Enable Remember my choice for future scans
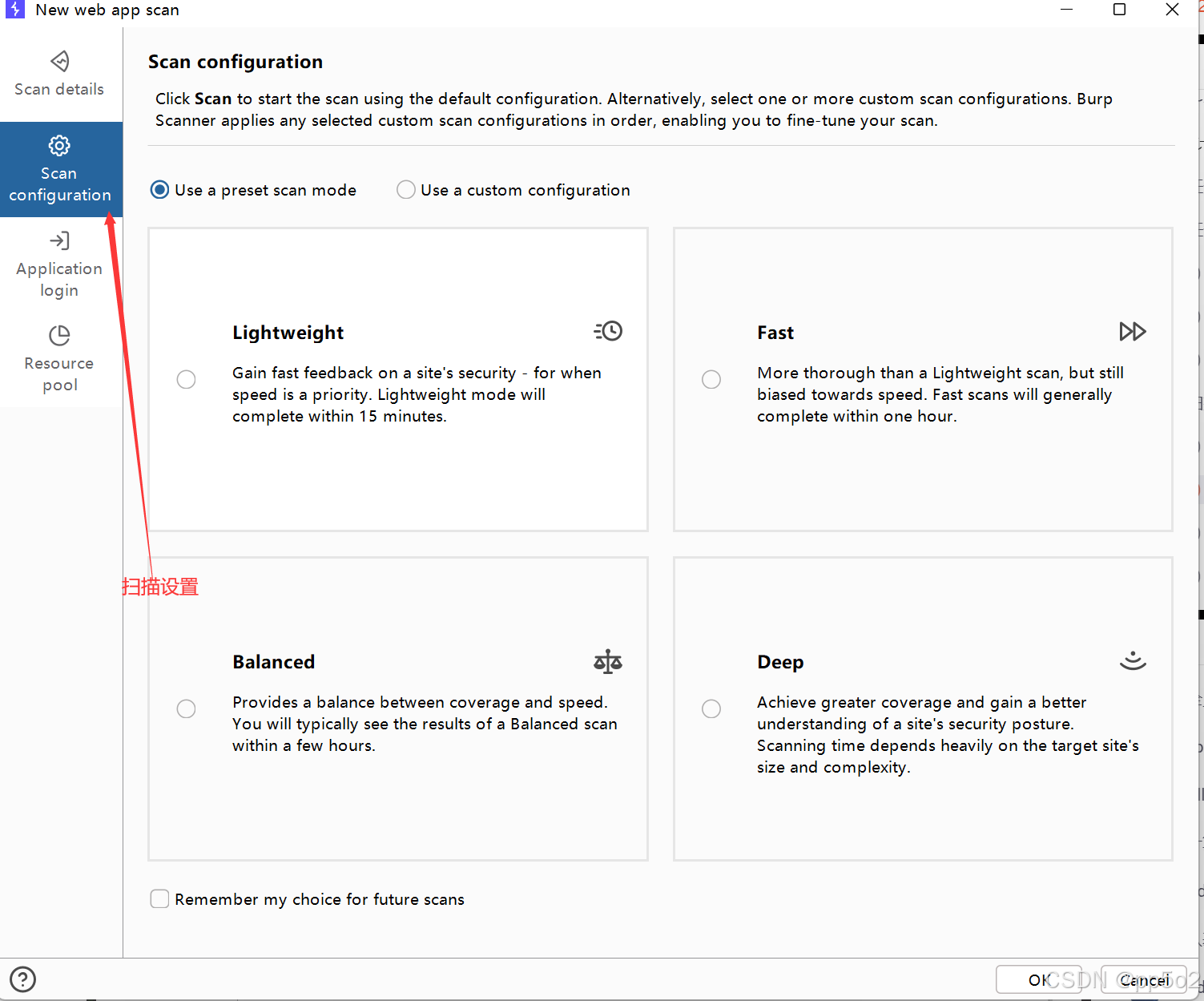 [160, 898]
